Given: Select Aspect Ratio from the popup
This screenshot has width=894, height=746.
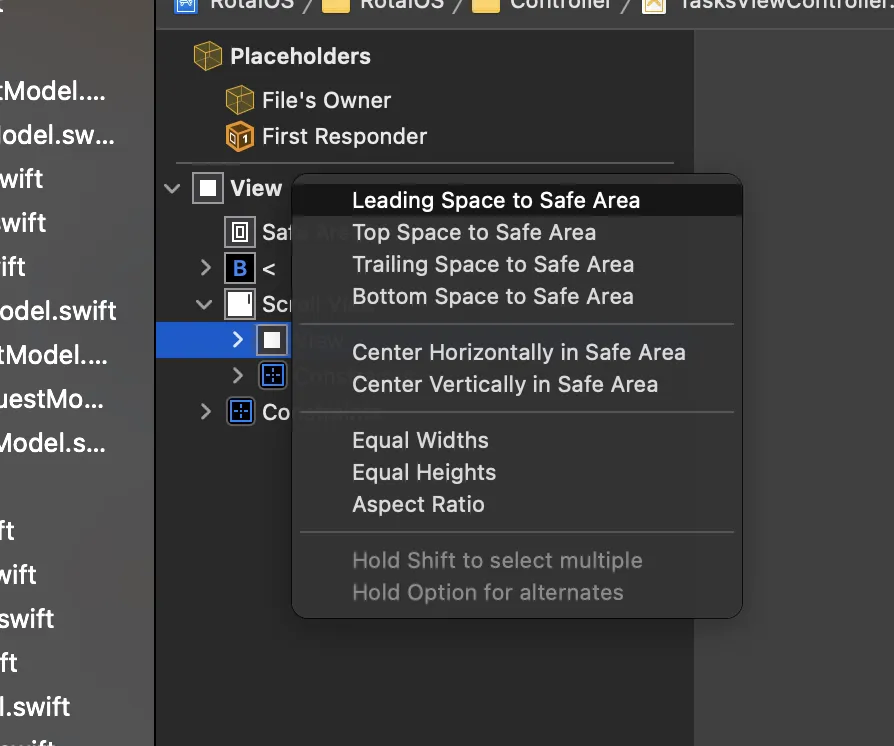Looking at the screenshot, I should pyautogui.click(x=418, y=504).
